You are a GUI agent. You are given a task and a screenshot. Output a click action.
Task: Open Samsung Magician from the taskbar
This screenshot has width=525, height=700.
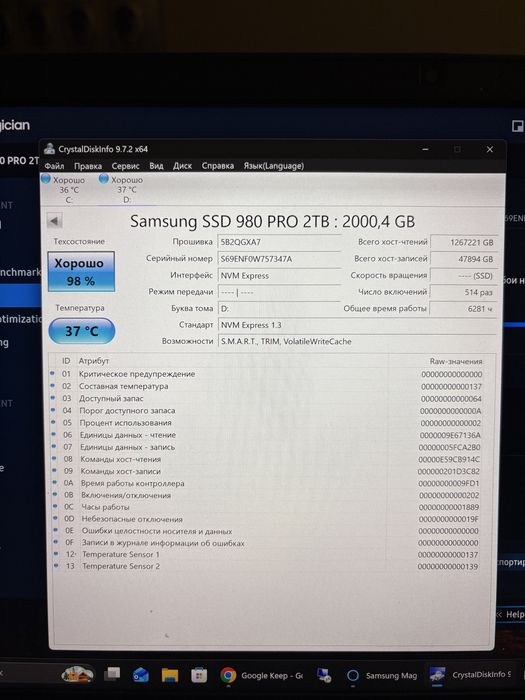(x=382, y=675)
